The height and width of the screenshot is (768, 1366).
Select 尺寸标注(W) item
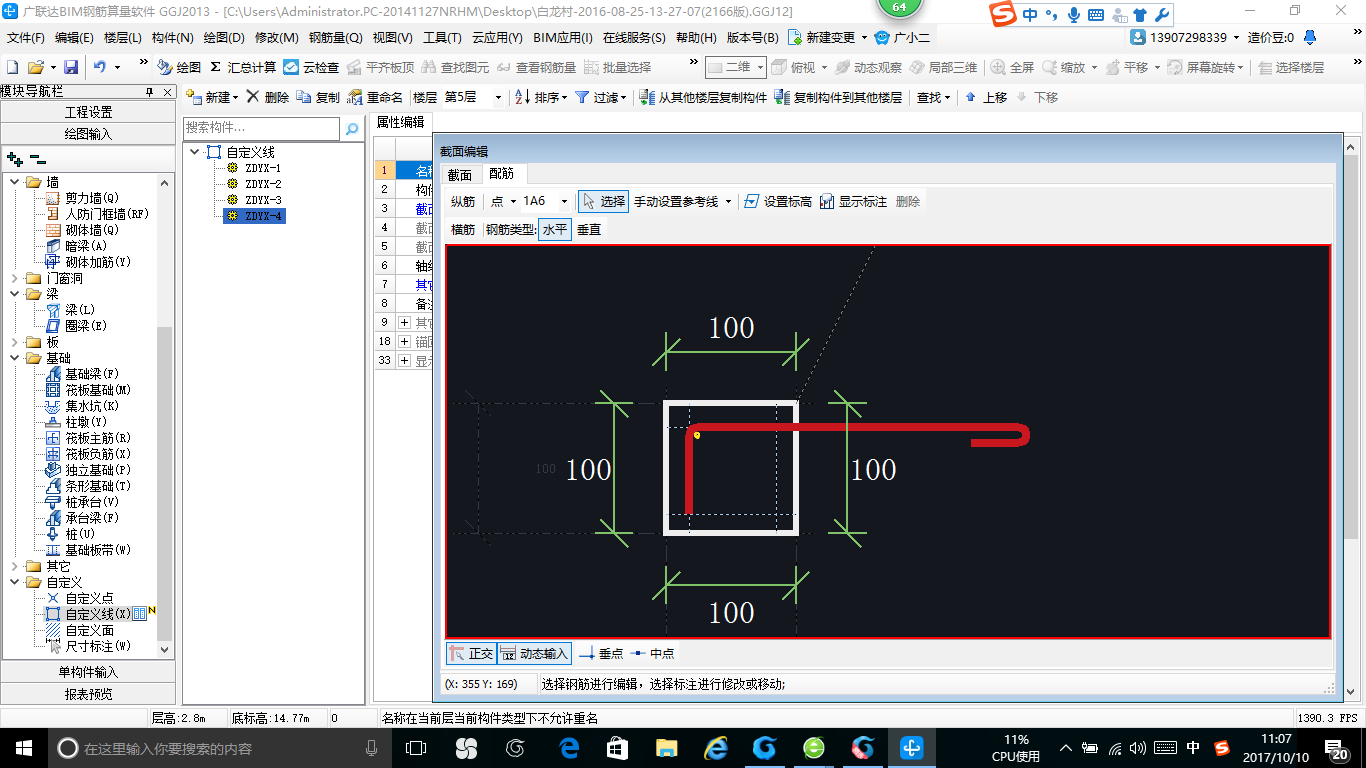pos(88,646)
